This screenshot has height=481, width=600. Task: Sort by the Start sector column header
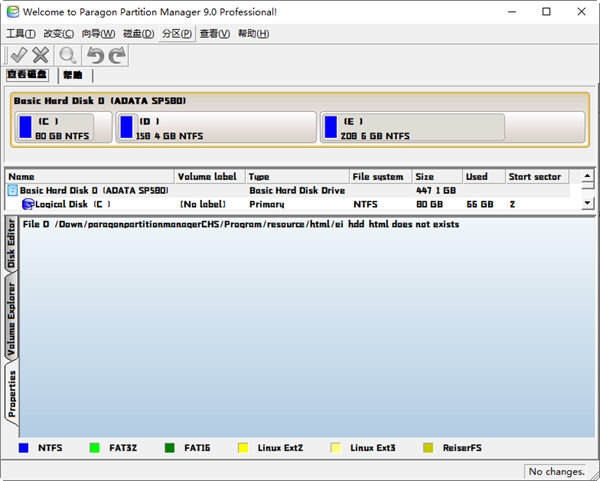[x=537, y=176]
